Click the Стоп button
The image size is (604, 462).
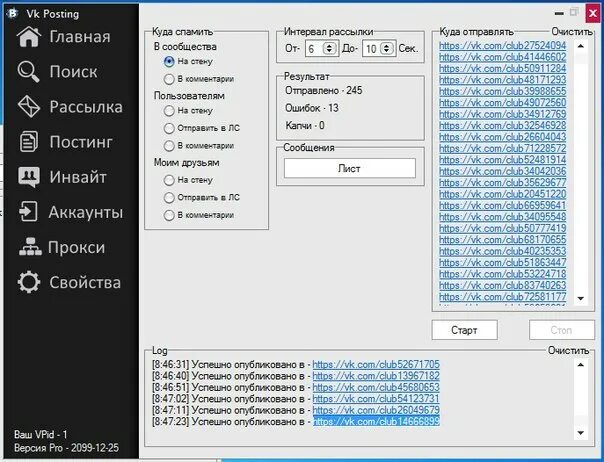click(x=561, y=330)
